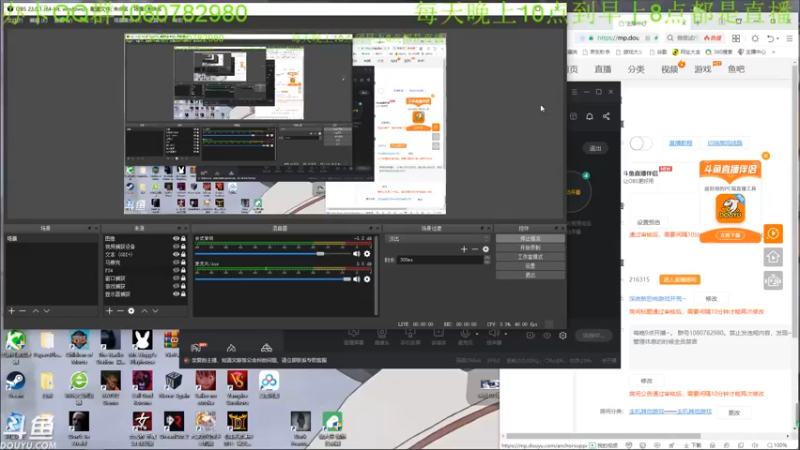Image resolution: width=800 pixels, height=450 pixels.
Task: Open Steam desktop shortcut
Action: click(15, 385)
